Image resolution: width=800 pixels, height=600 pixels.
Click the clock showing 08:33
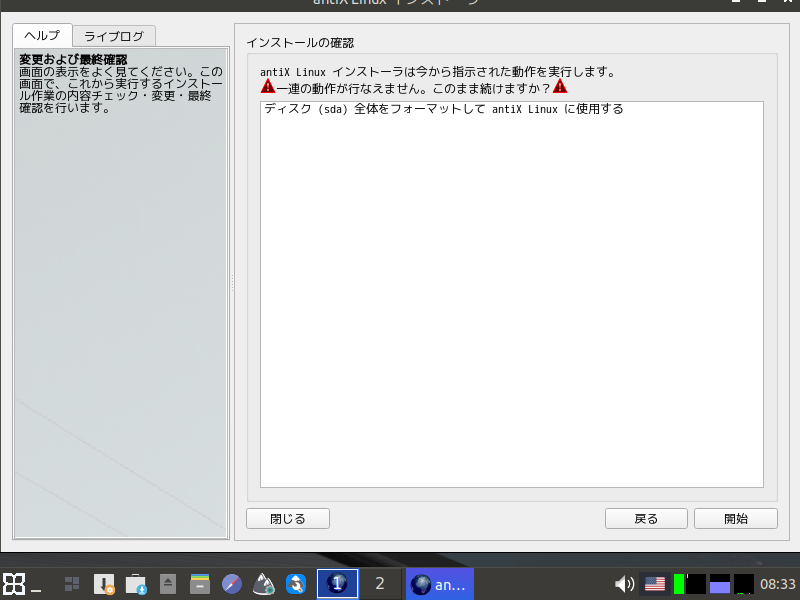(x=778, y=584)
